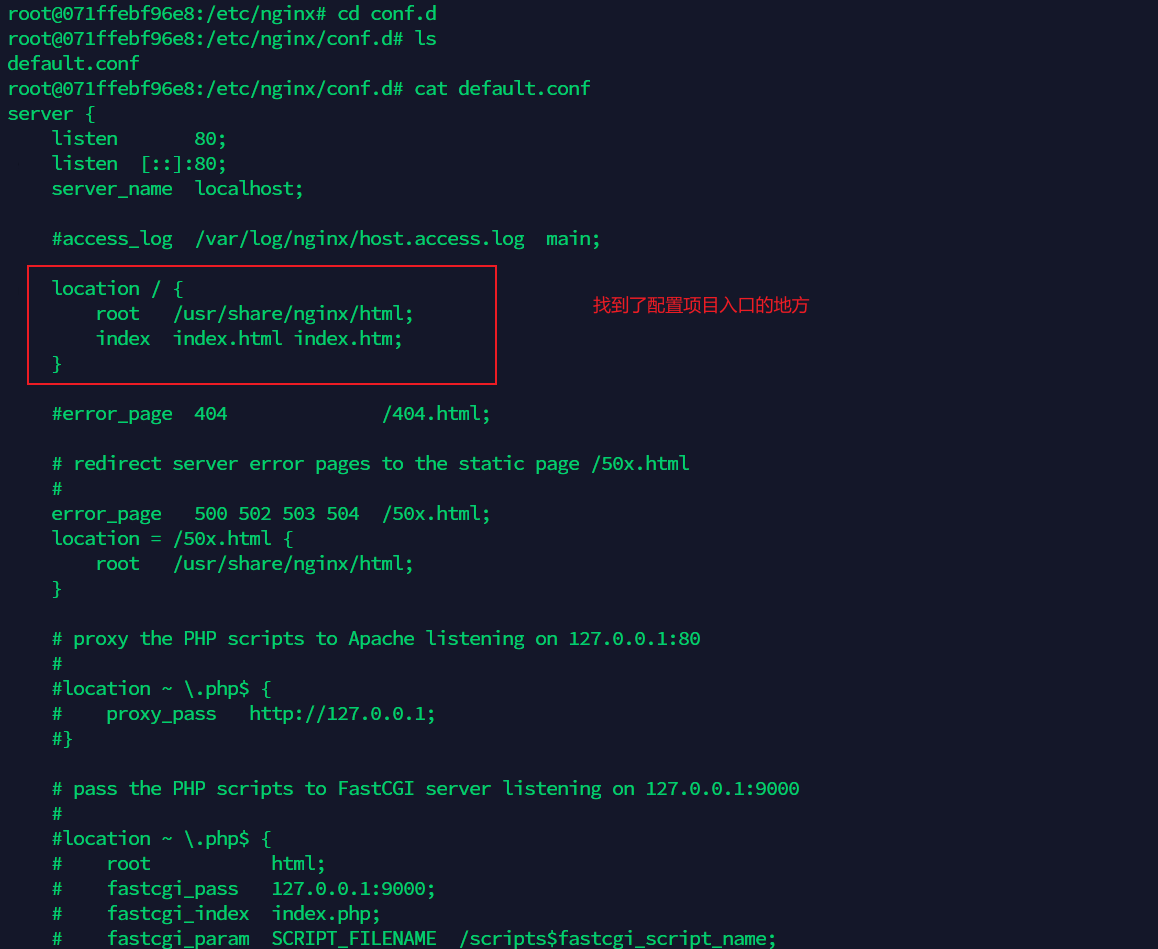Click the "listen 80;" directive line

(x=139, y=139)
